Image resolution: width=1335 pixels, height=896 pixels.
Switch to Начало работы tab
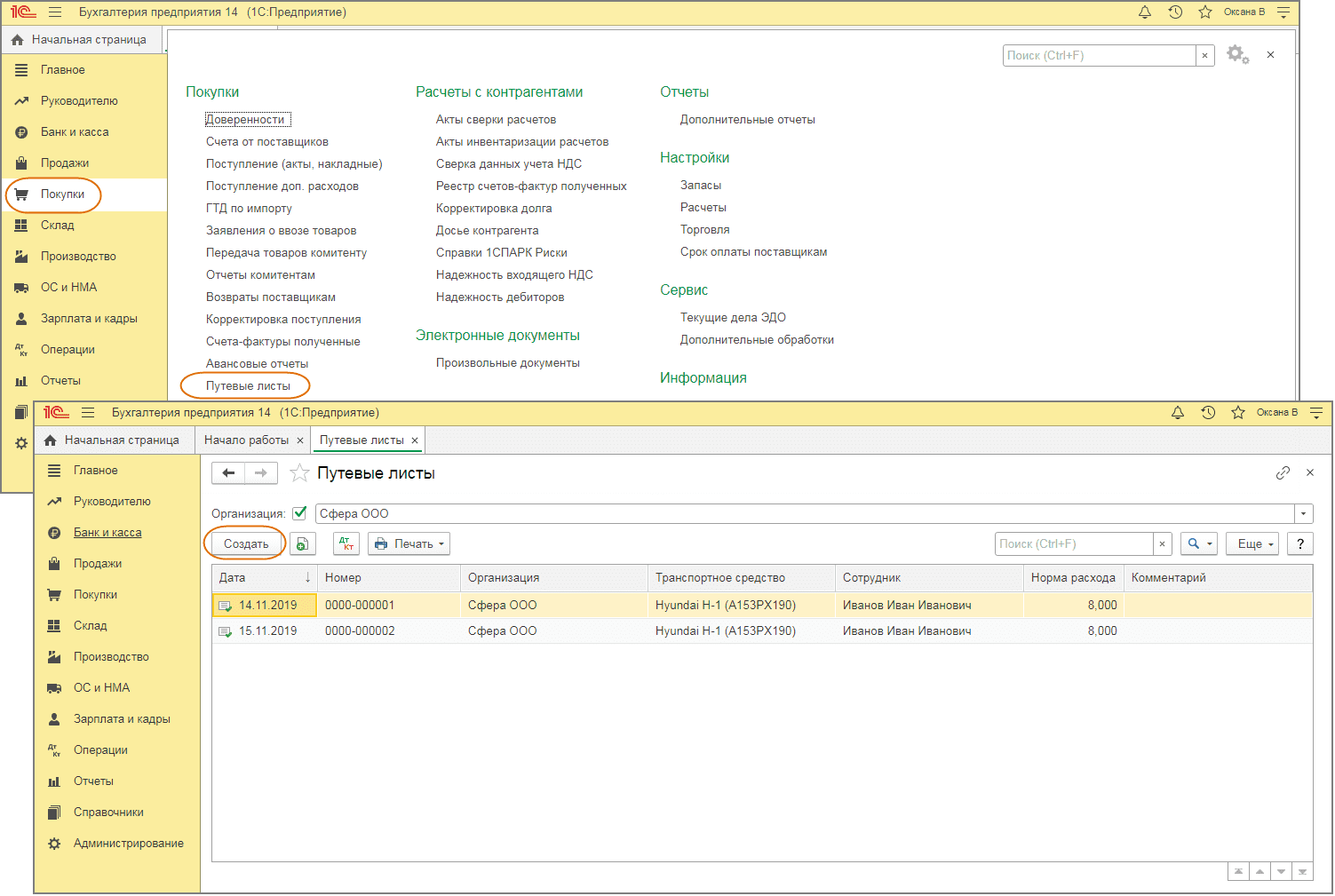click(x=246, y=440)
